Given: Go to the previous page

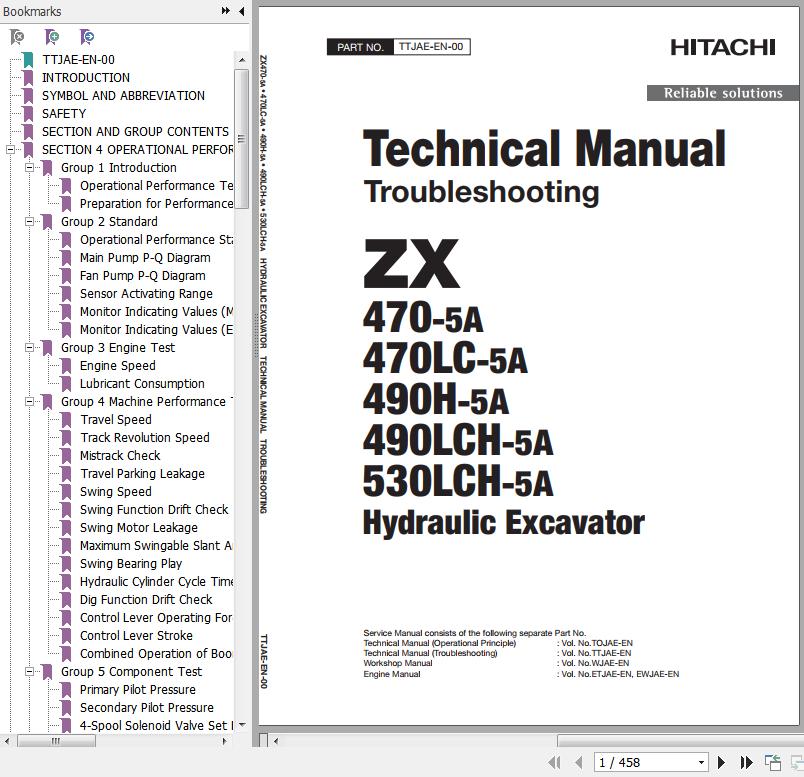Looking at the screenshot, I should (579, 762).
